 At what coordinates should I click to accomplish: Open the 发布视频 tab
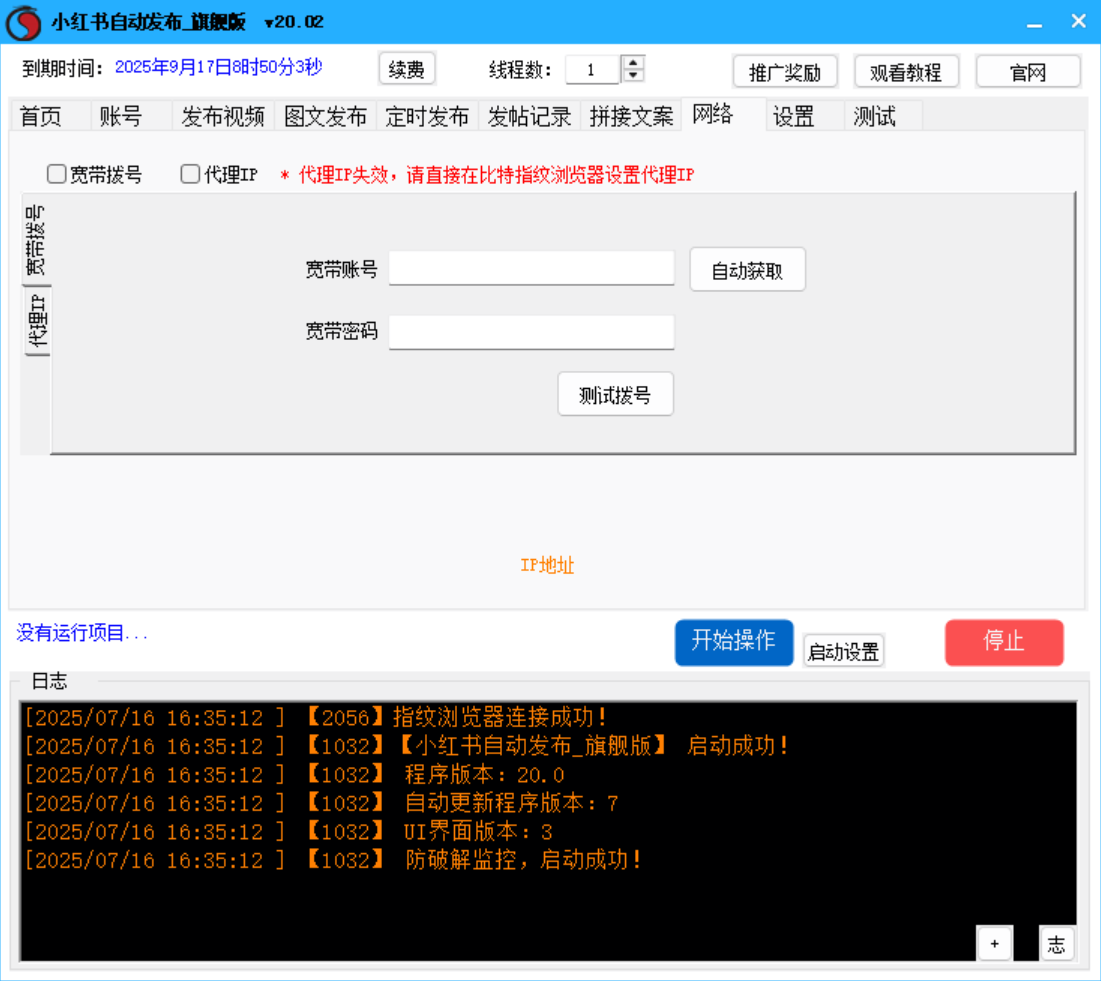pos(223,116)
